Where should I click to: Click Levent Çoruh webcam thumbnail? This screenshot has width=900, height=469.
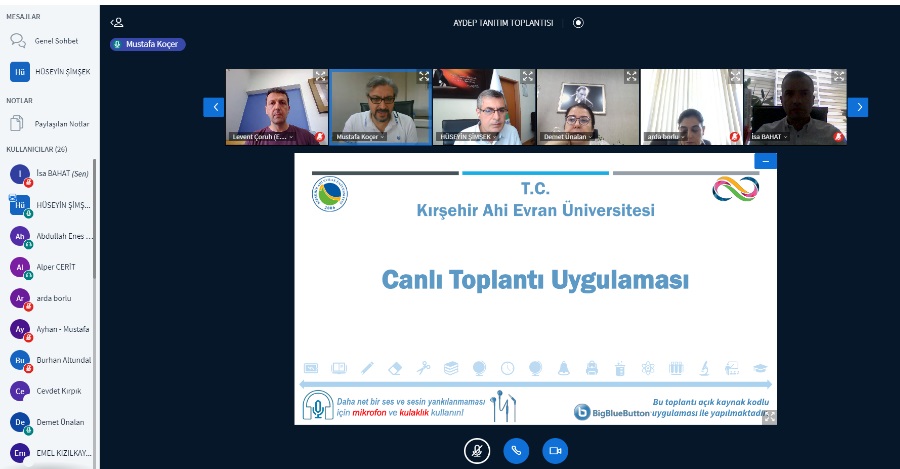(x=277, y=107)
